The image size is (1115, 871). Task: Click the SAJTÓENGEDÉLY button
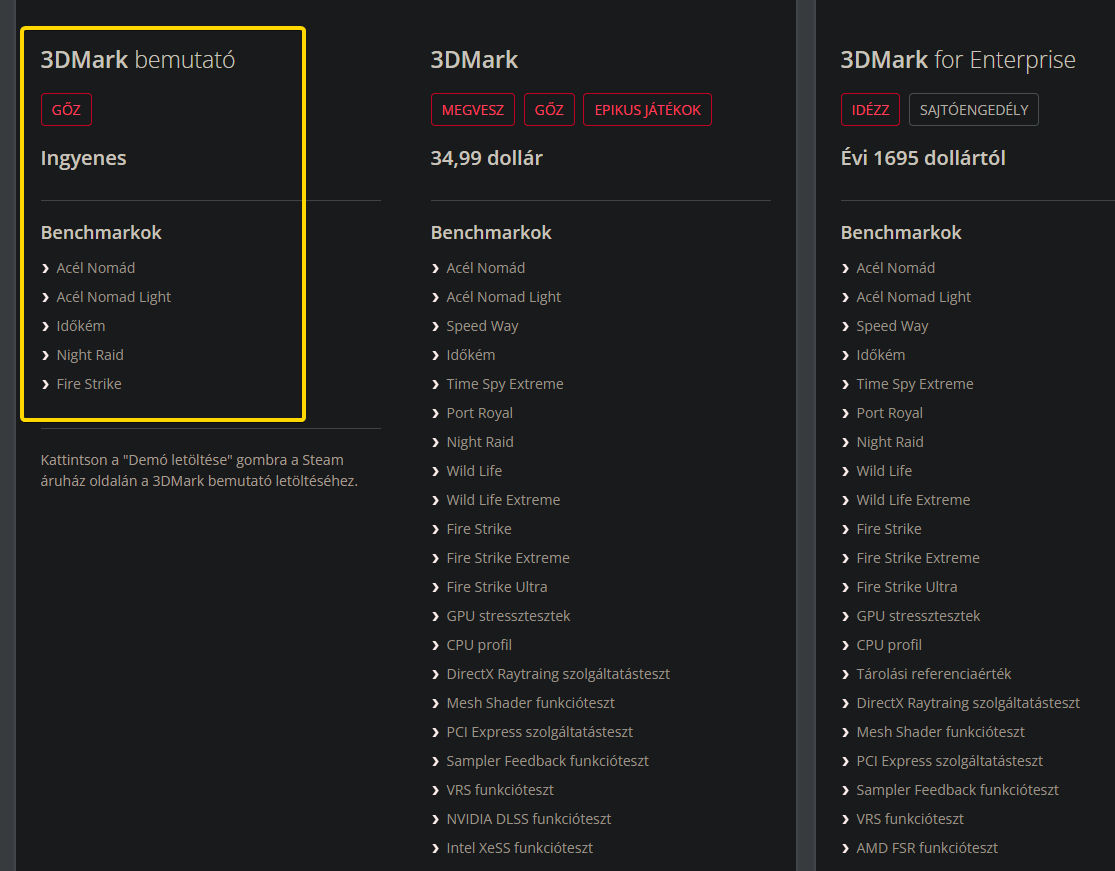[x=973, y=110]
